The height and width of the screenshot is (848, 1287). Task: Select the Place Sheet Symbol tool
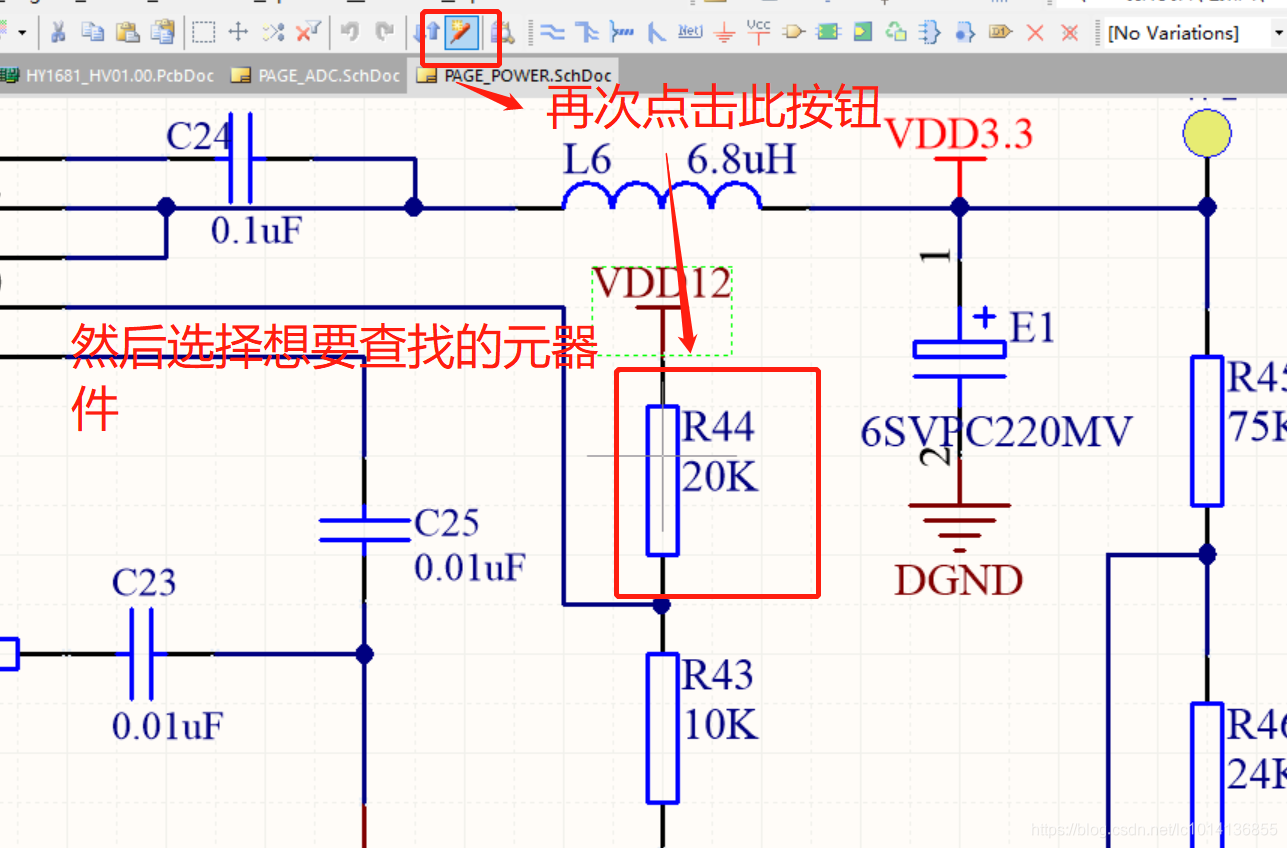(828, 32)
